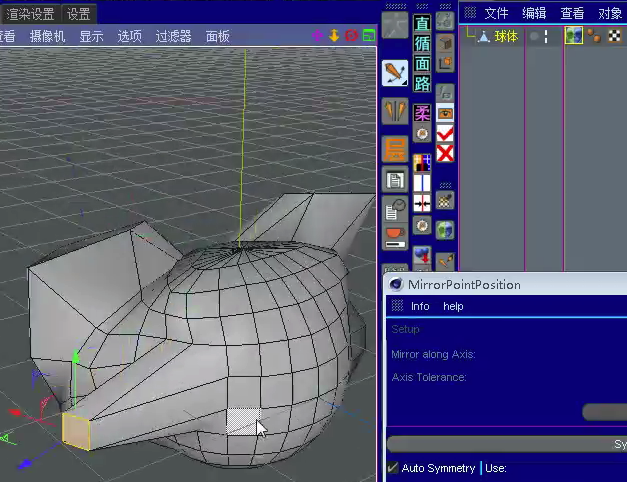Click the gear icon directly below 柔
The width and height of the screenshot is (627, 482).
[422, 133]
